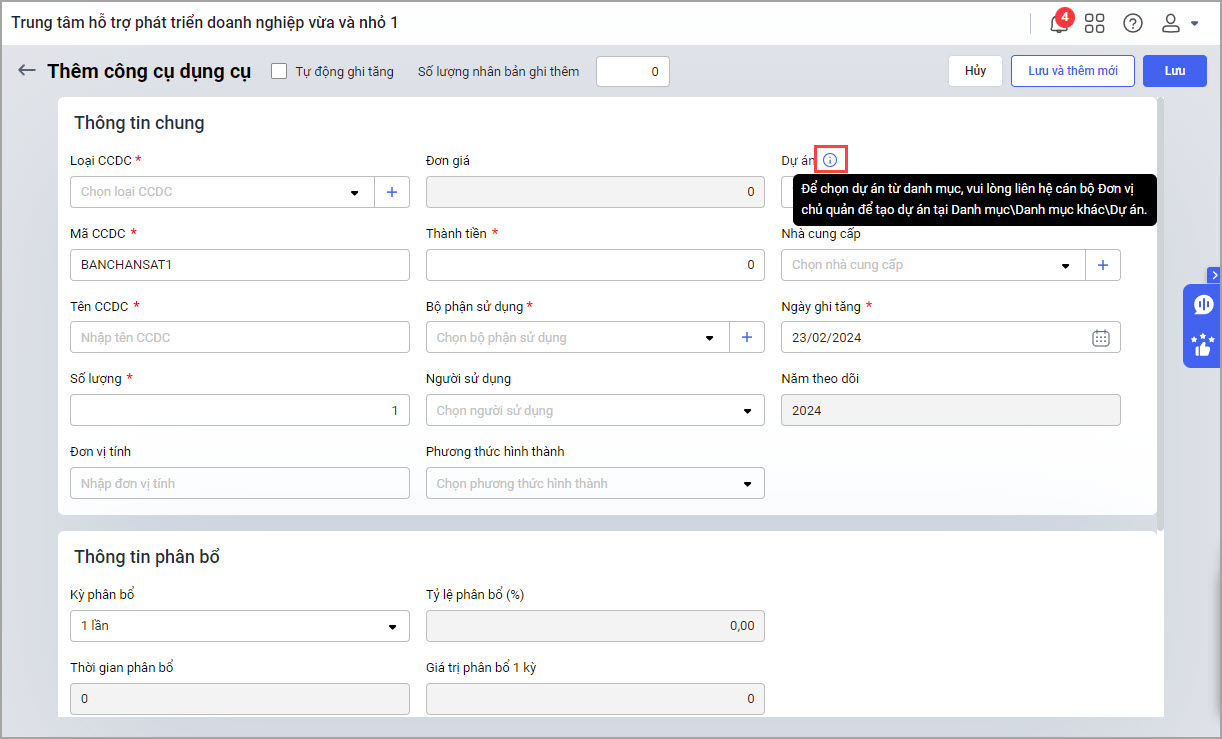This screenshot has height=739, width=1222.
Task: Expand the Nhà cung cấp dropdown
Action: [x=1065, y=266]
